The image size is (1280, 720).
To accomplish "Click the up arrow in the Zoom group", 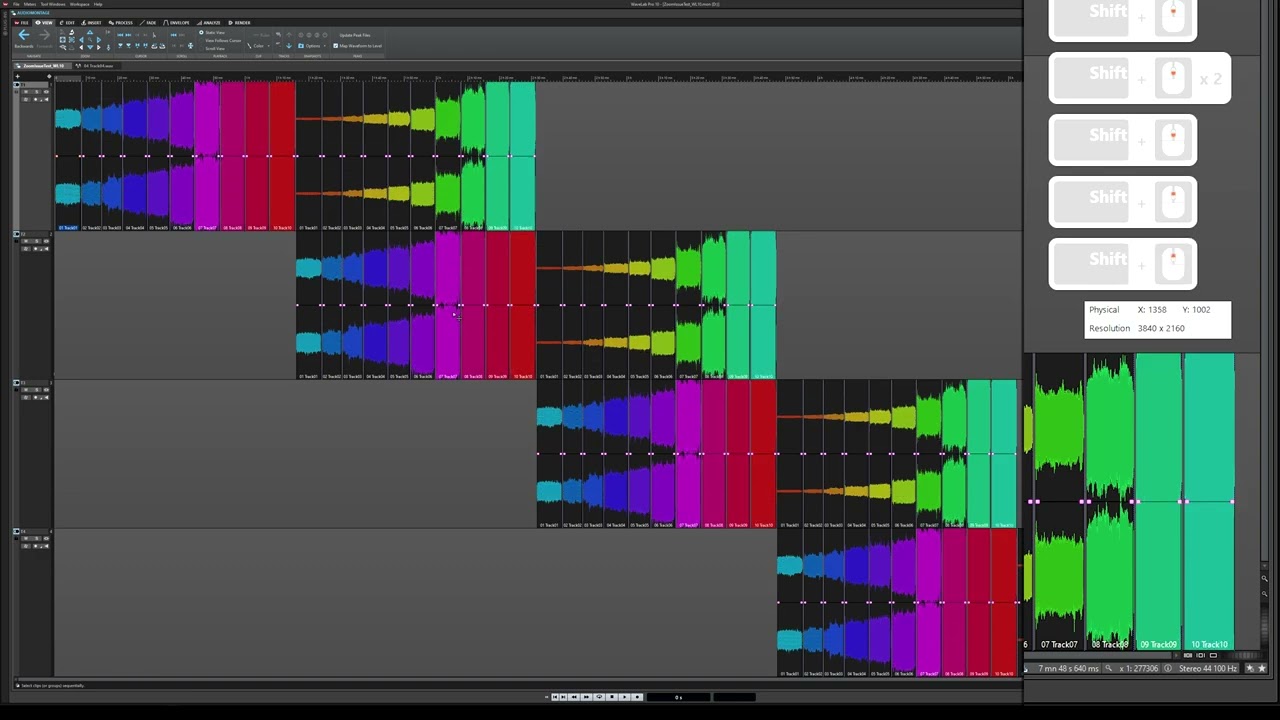I will [x=90, y=32].
